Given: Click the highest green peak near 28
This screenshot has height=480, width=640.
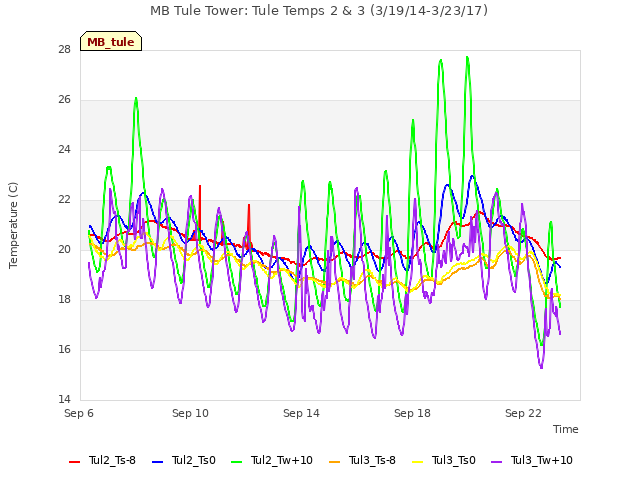Looking at the screenshot, I should [x=467, y=58].
